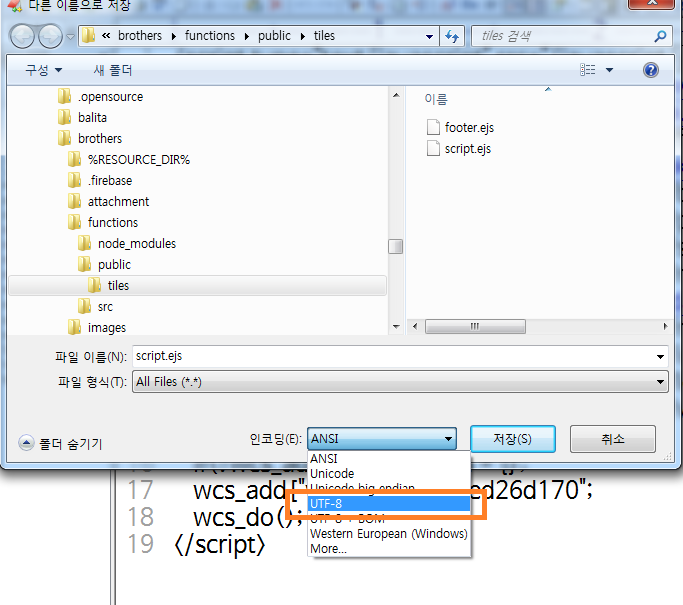Click public in the address breadcrumb

(x=274, y=36)
